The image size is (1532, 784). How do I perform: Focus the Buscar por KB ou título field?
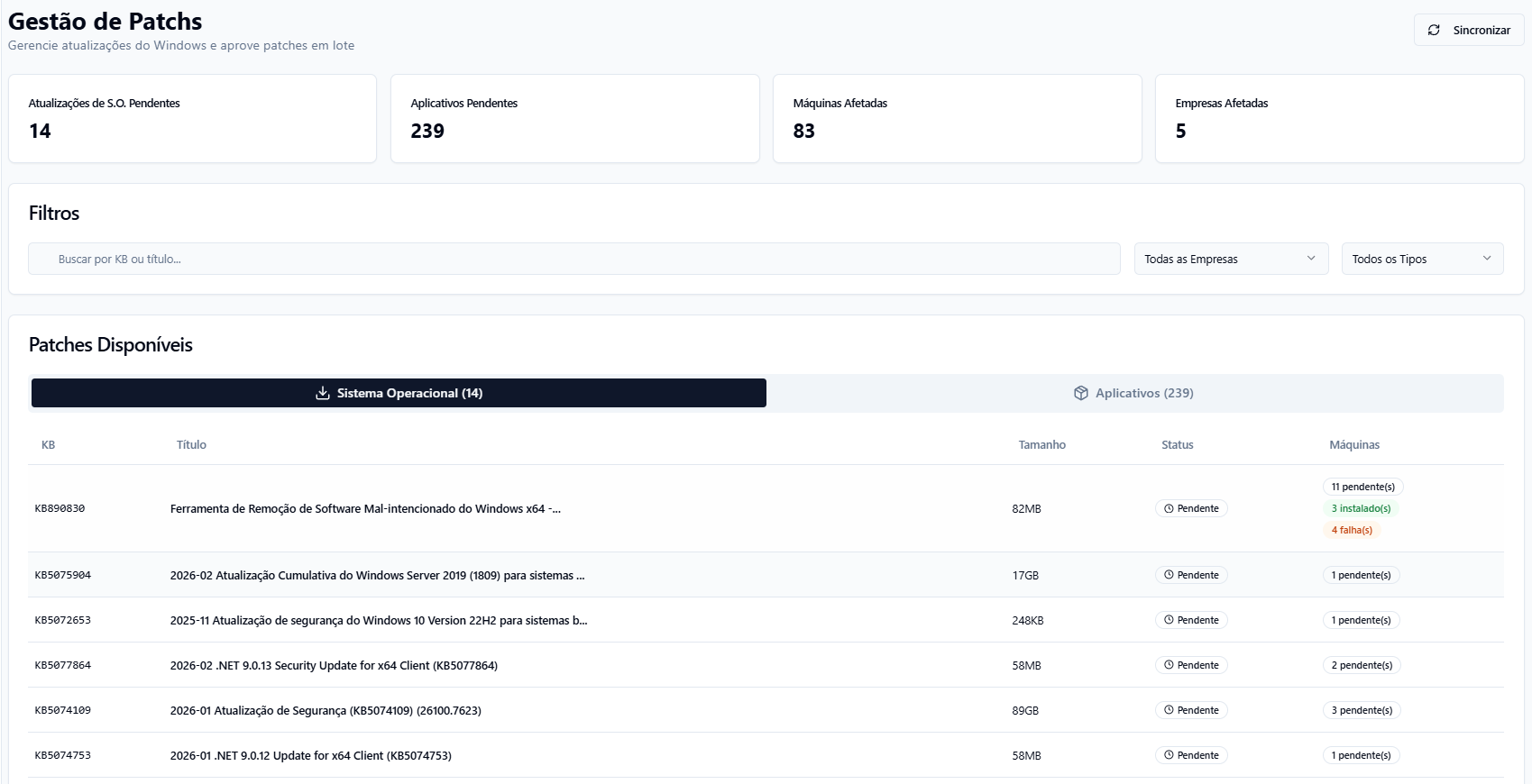573,260
